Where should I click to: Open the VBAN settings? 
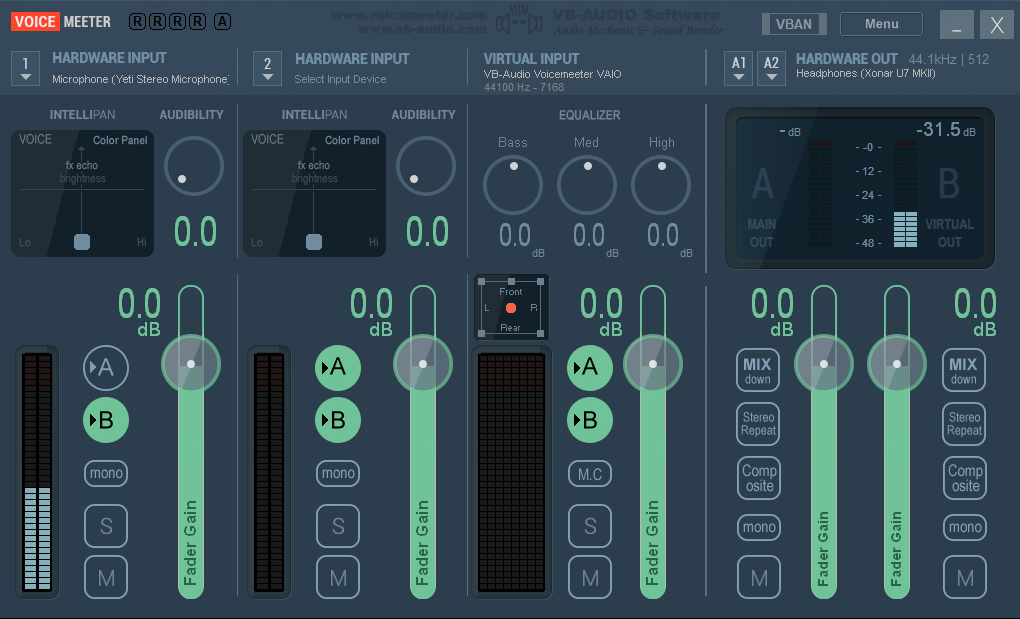pos(794,24)
